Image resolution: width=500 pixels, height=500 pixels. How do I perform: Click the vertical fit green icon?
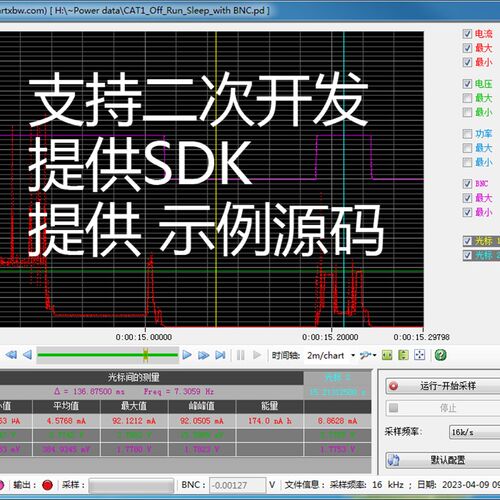[403, 355]
